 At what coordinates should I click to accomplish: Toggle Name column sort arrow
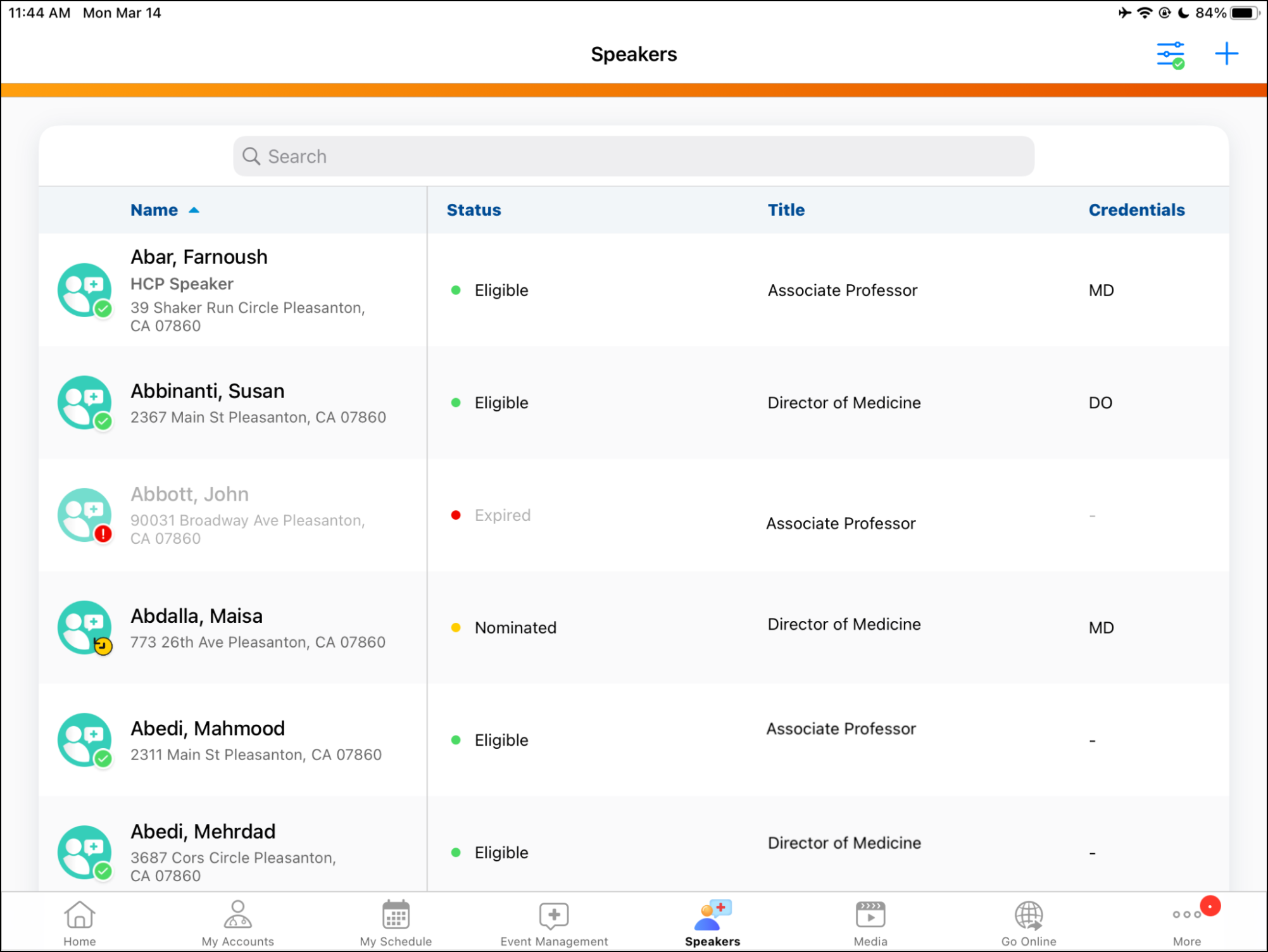[x=194, y=210]
